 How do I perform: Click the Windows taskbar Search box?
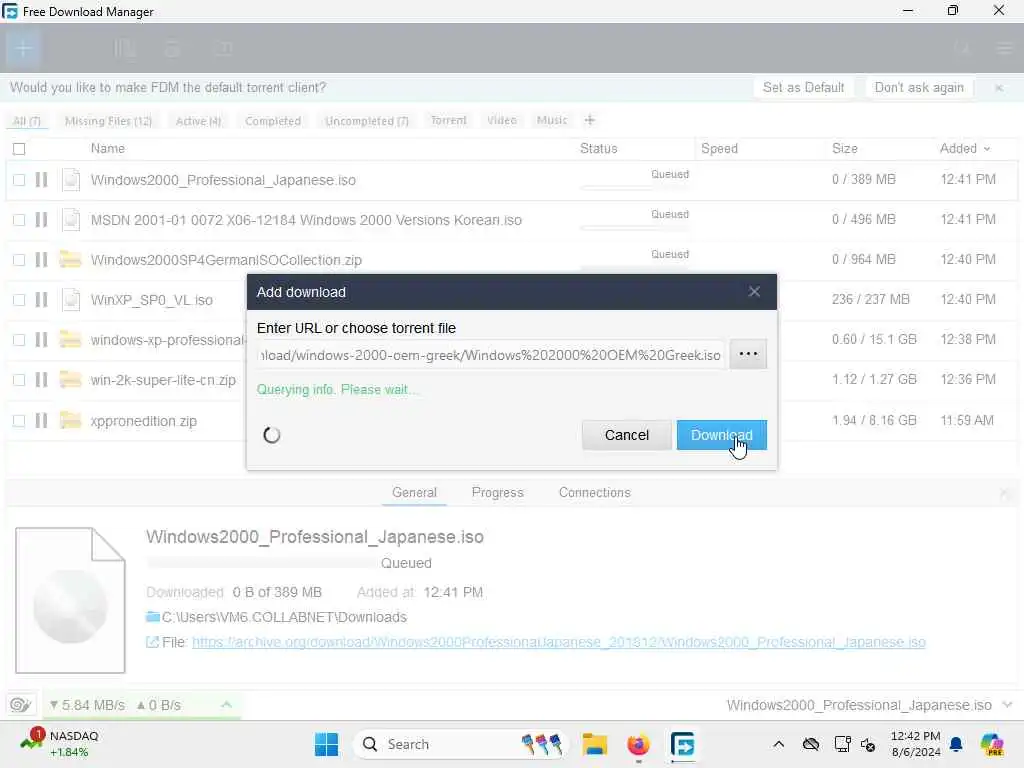tap(460, 744)
